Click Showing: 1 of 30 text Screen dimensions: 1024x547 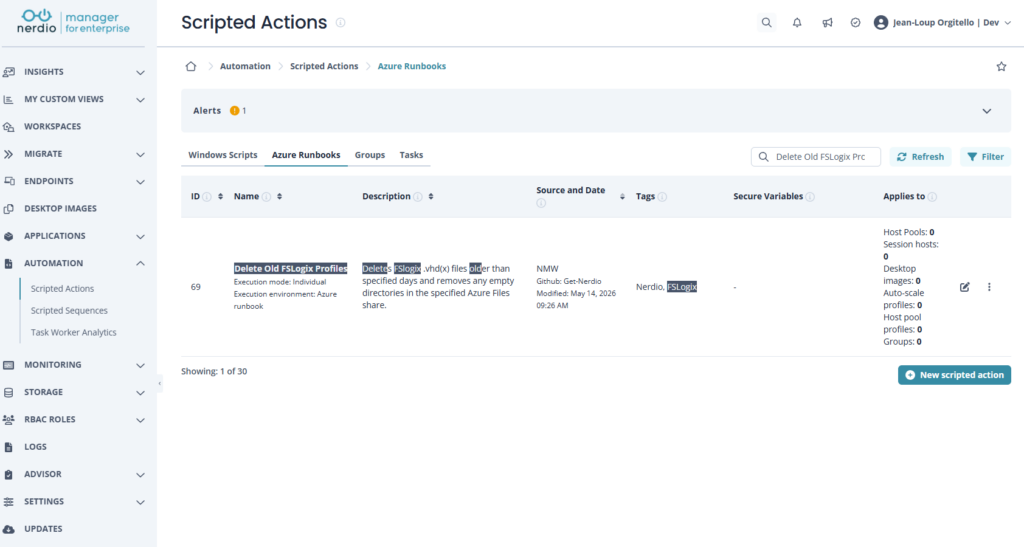(214, 371)
